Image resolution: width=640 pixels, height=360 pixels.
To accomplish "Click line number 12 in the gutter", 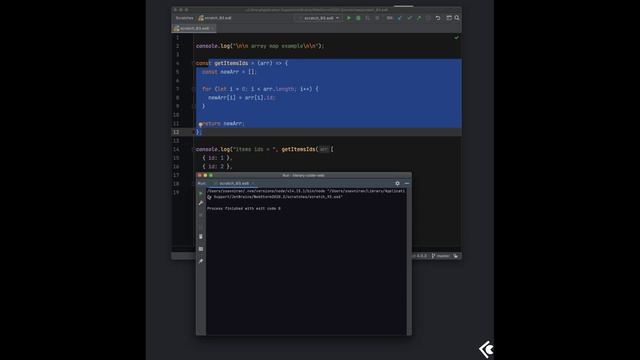I will (x=176, y=132).
